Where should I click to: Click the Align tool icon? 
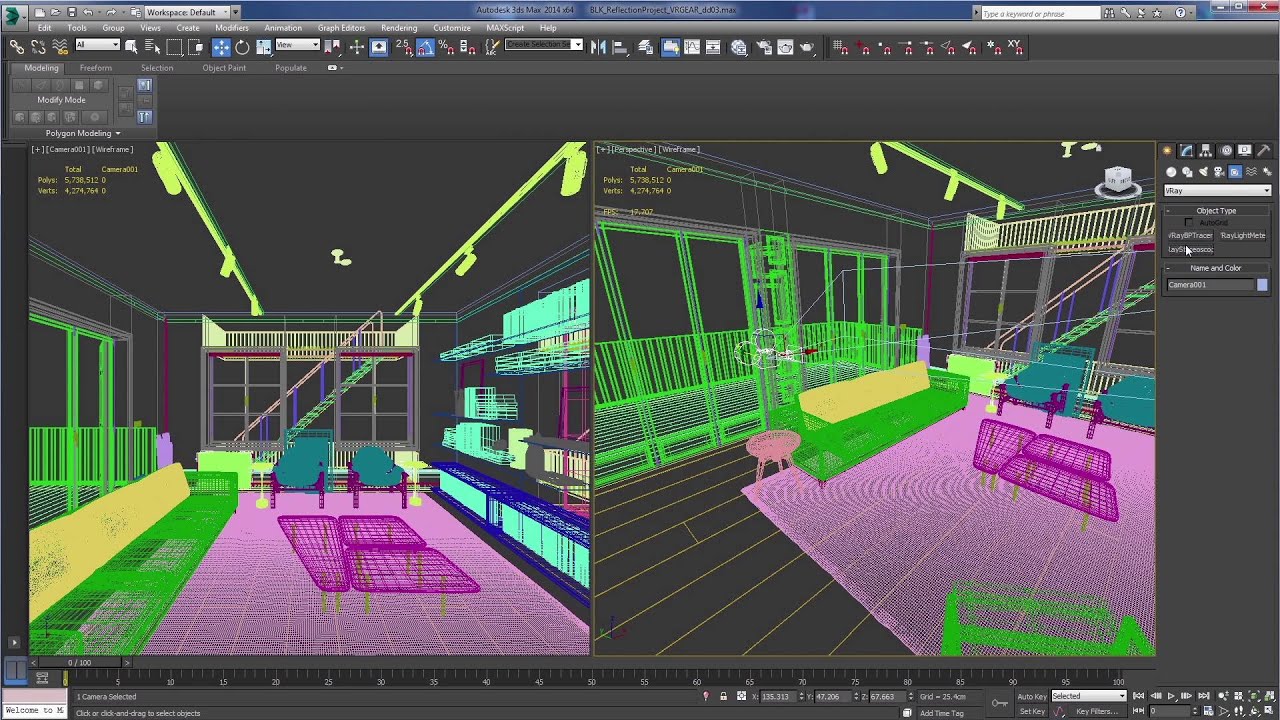point(620,47)
